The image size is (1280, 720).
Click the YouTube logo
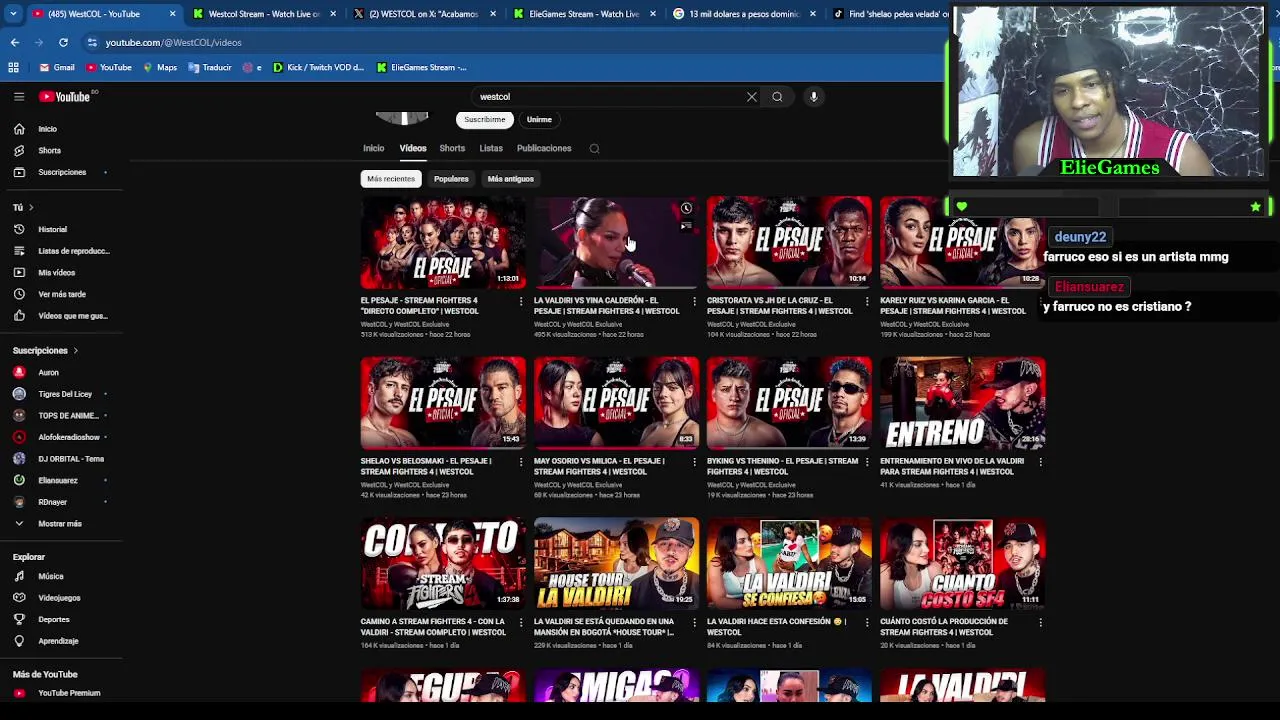point(65,97)
